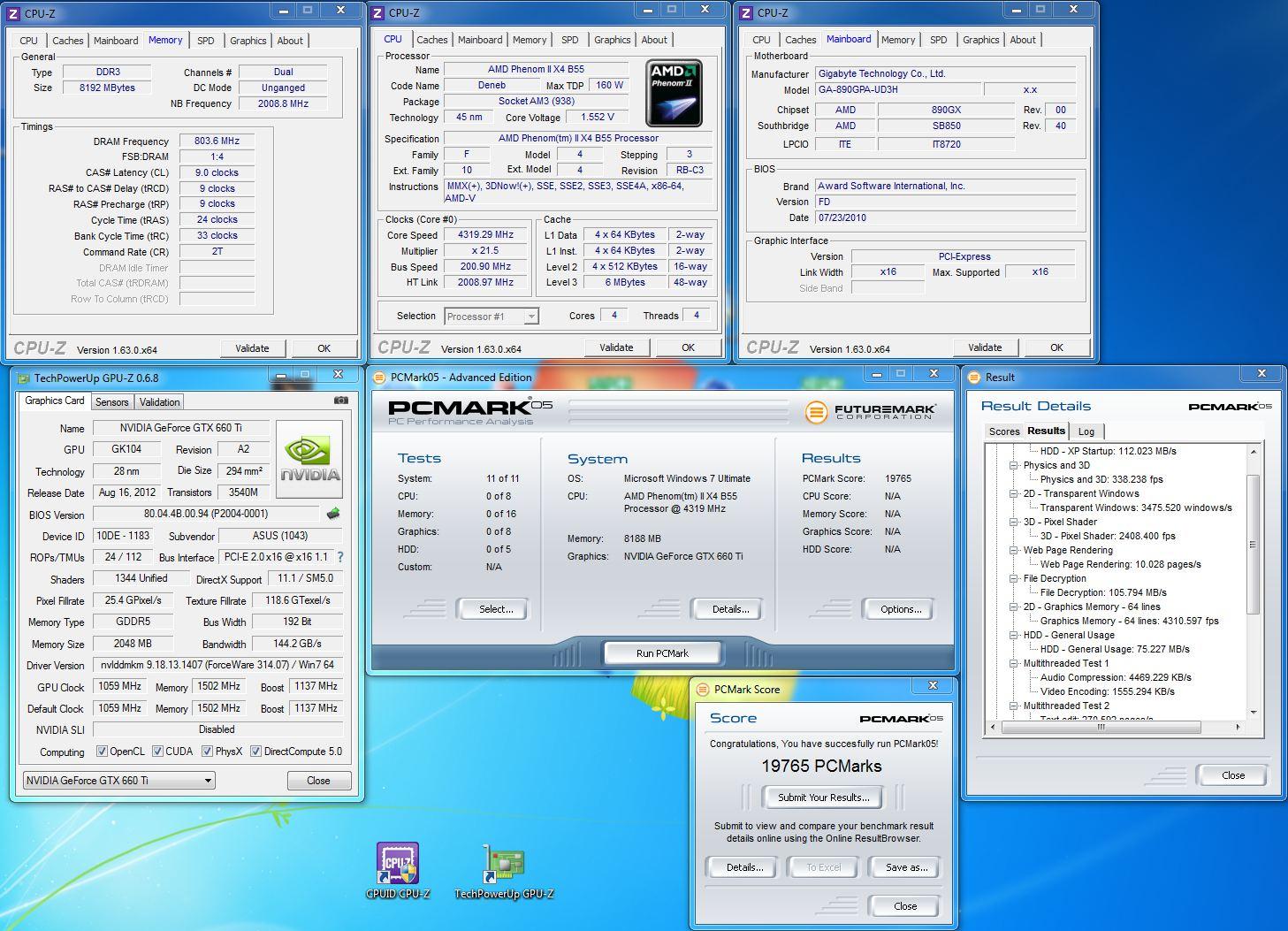Click title icon of CPU-Z Mainboard window
This screenshot has width=1288, height=931.
(x=746, y=12)
